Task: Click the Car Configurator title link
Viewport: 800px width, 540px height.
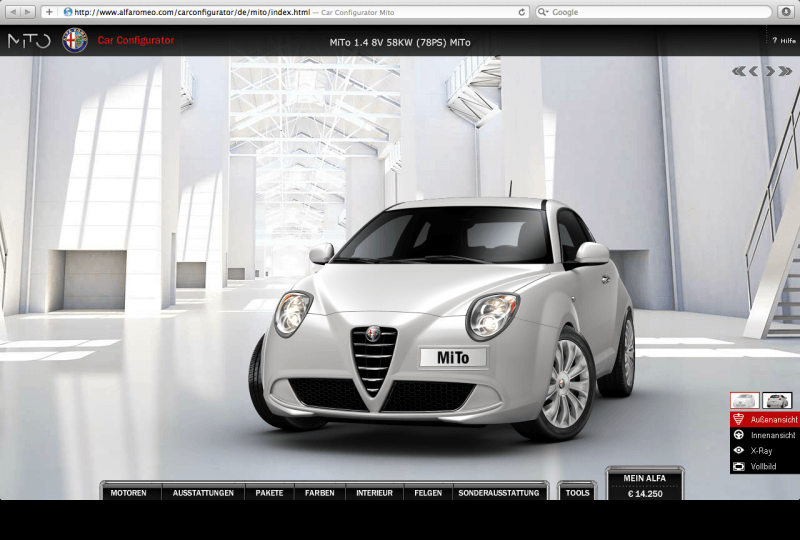Action: (136, 40)
